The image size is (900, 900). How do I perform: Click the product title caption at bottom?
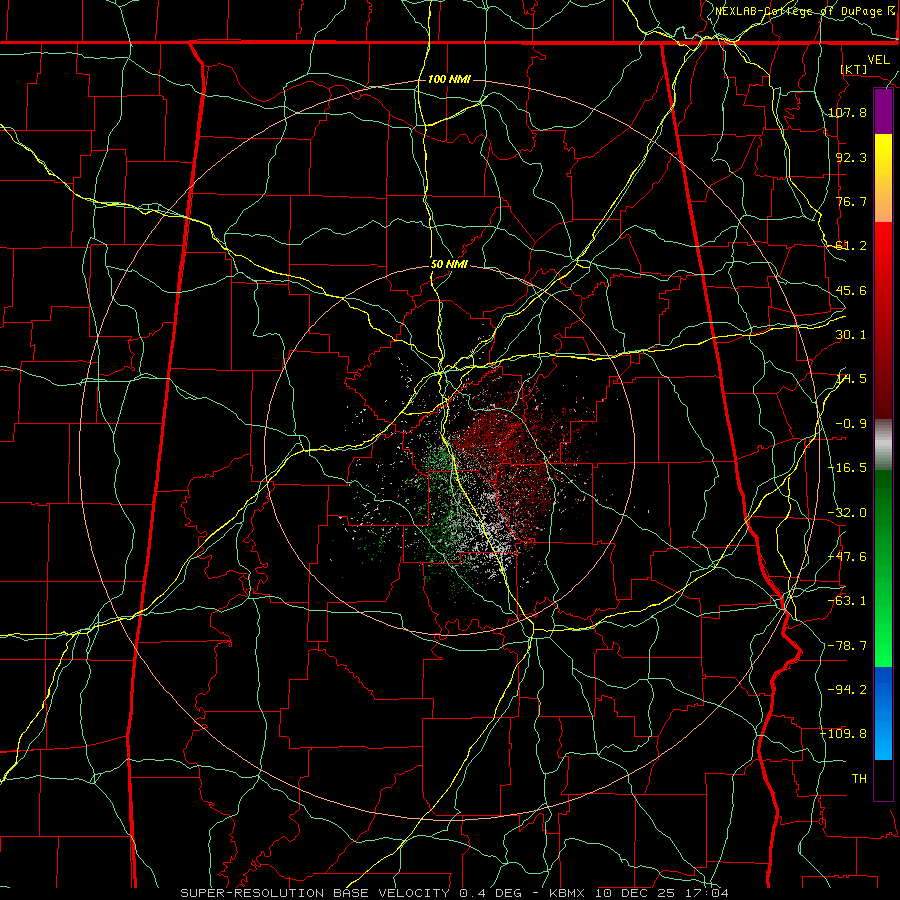pyautogui.click(x=455, y=893)
